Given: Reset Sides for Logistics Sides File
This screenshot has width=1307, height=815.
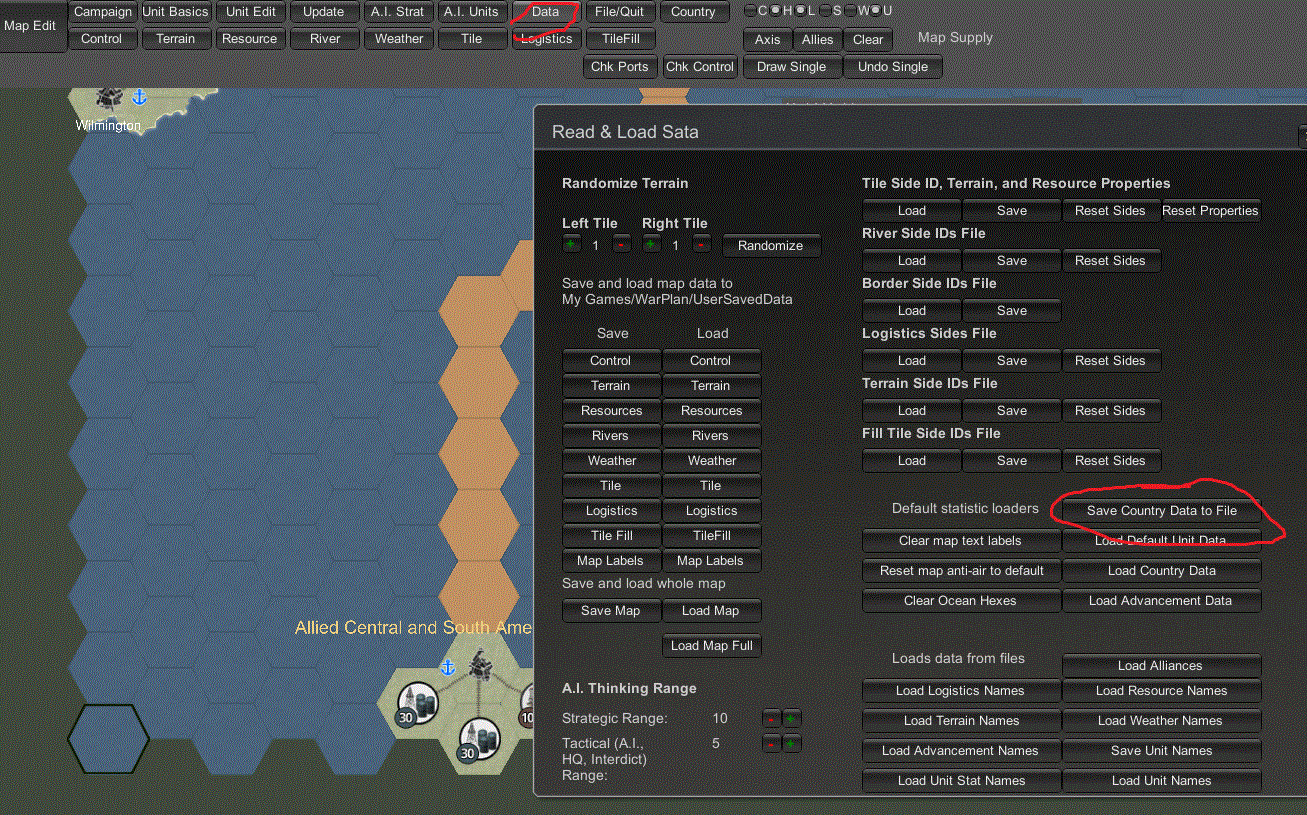Looking at the screenshot, I should pyautogui.click(x=1111, y=361).
